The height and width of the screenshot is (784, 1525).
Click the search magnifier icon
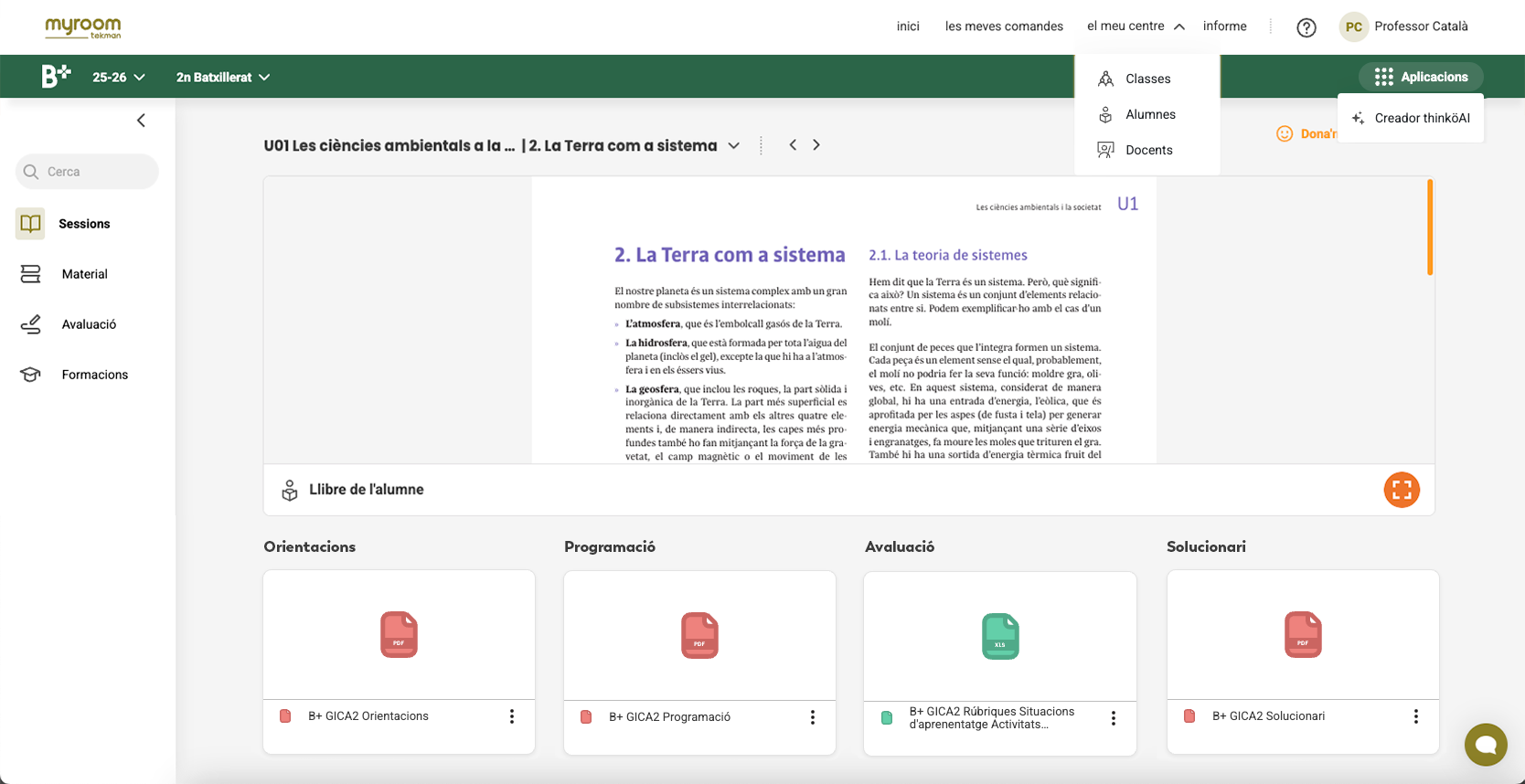31,172
